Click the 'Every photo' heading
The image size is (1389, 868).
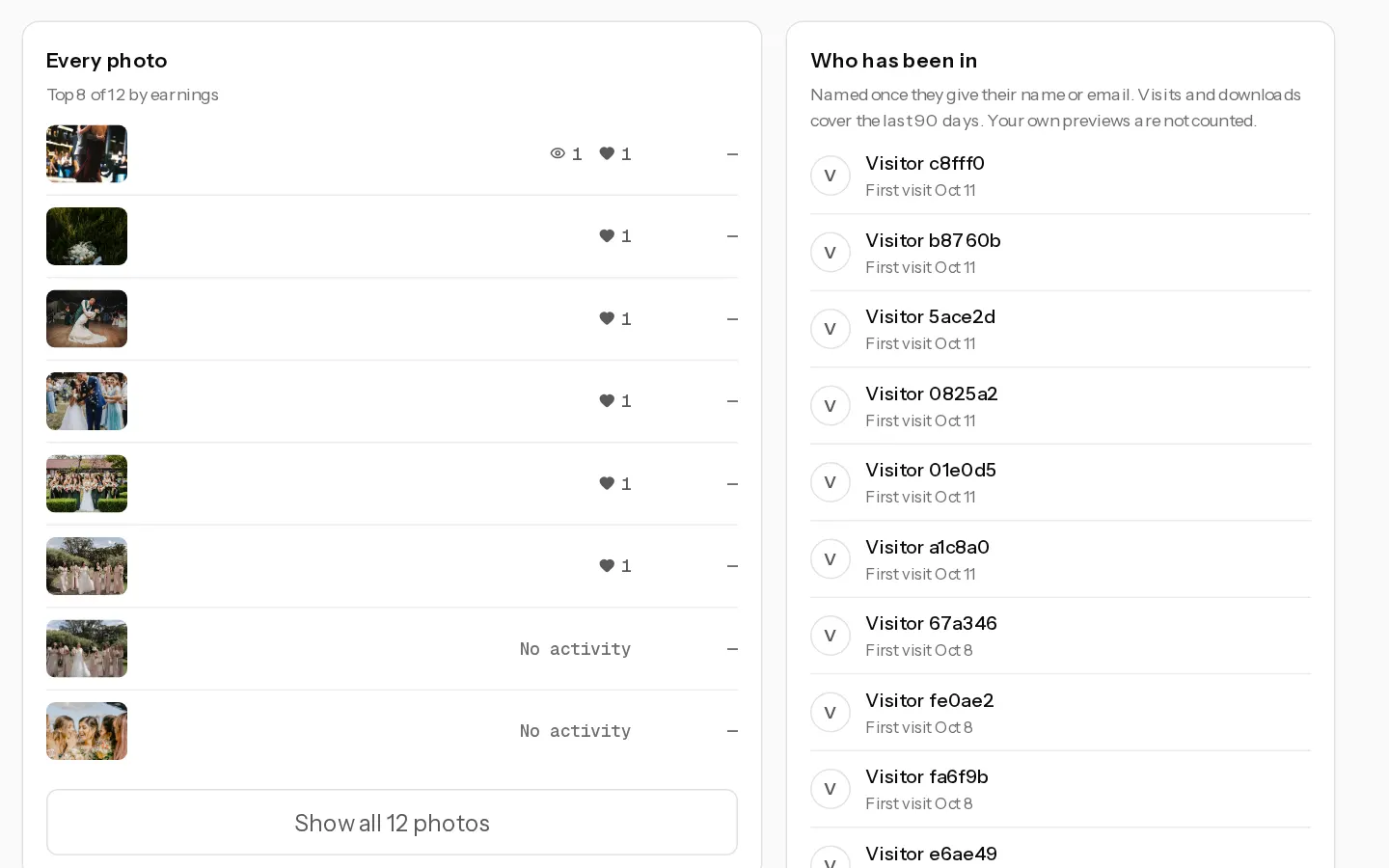[x=106, y=60]
